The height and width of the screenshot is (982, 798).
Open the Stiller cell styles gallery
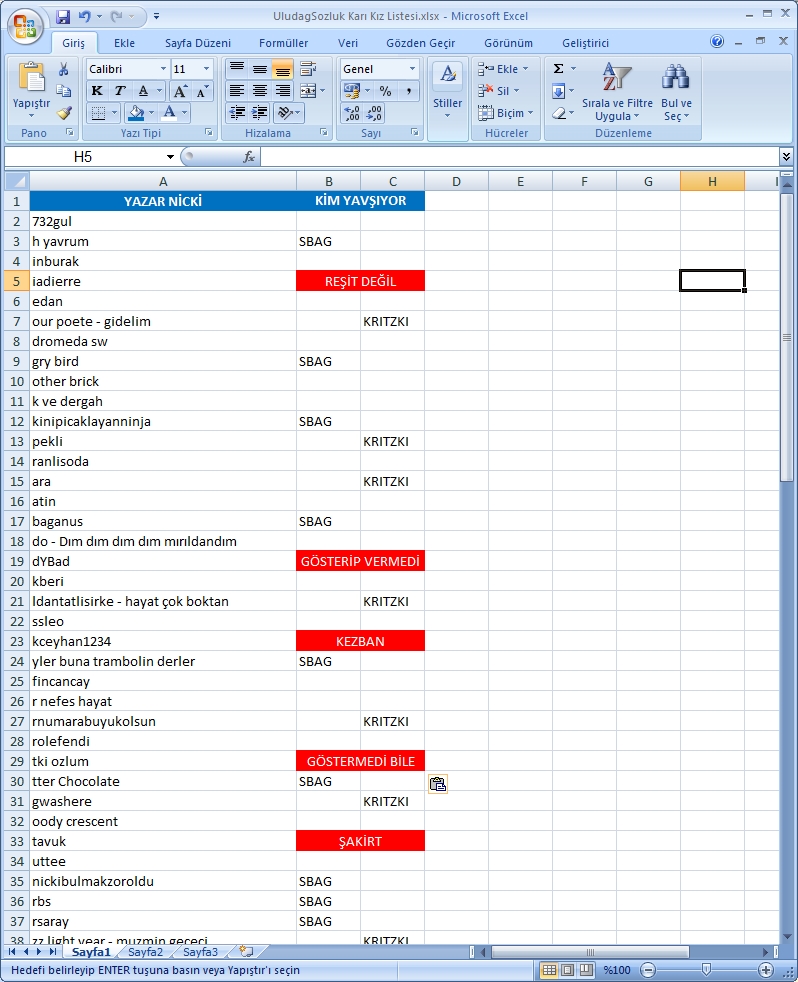click(447, 91)
